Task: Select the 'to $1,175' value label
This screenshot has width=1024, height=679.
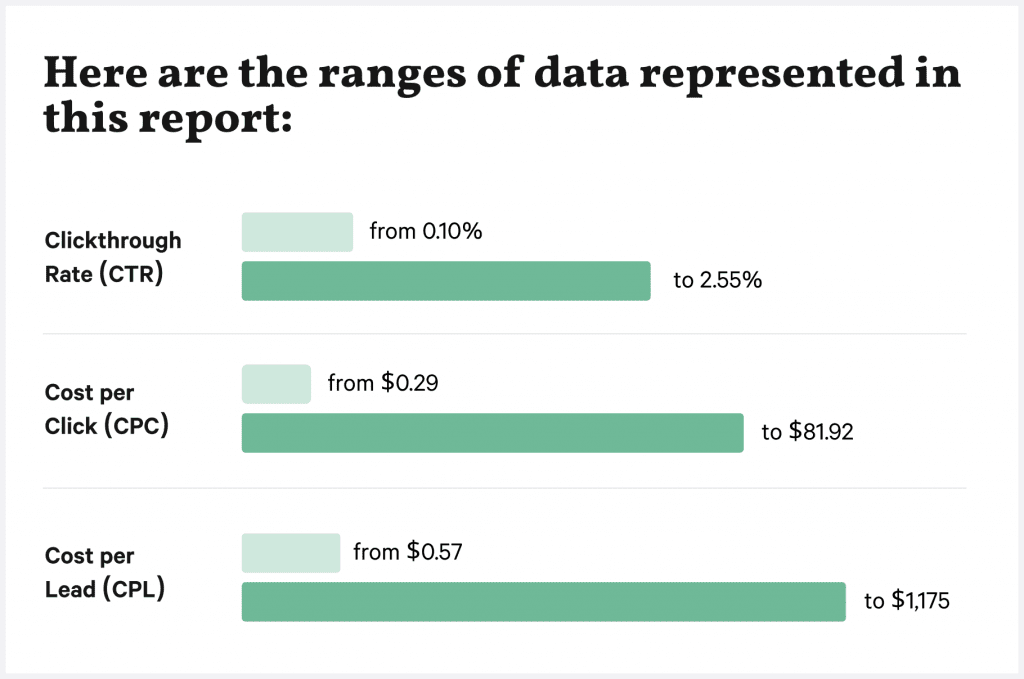Action: point(906,602)
